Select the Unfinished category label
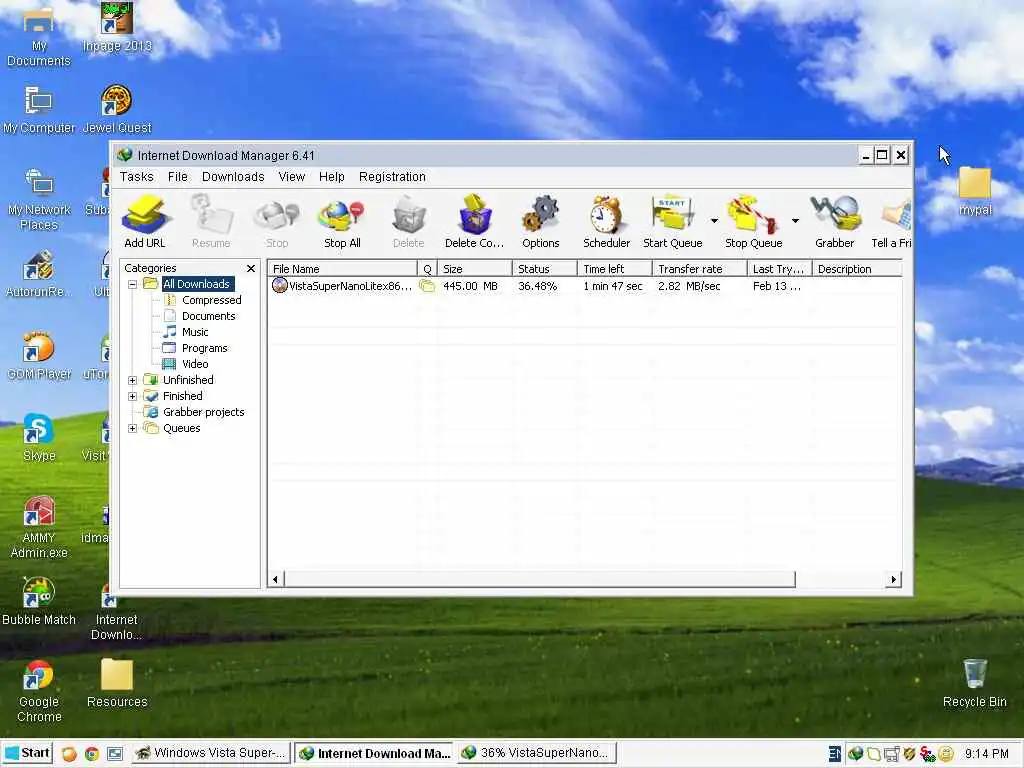Image resolution: width=1024 pixels, height=768 pixels. tap(188, 380)
